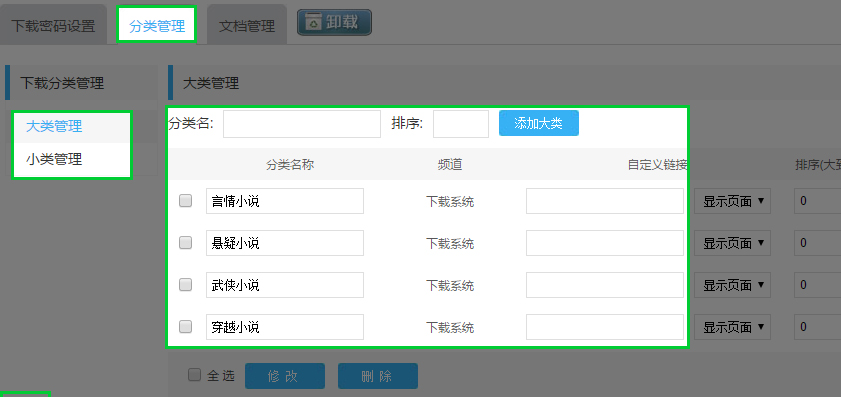Expand 显示页面 dropdown for 穿越小说
The width and height of the screenshot is (841, 397).
(733, 327)
